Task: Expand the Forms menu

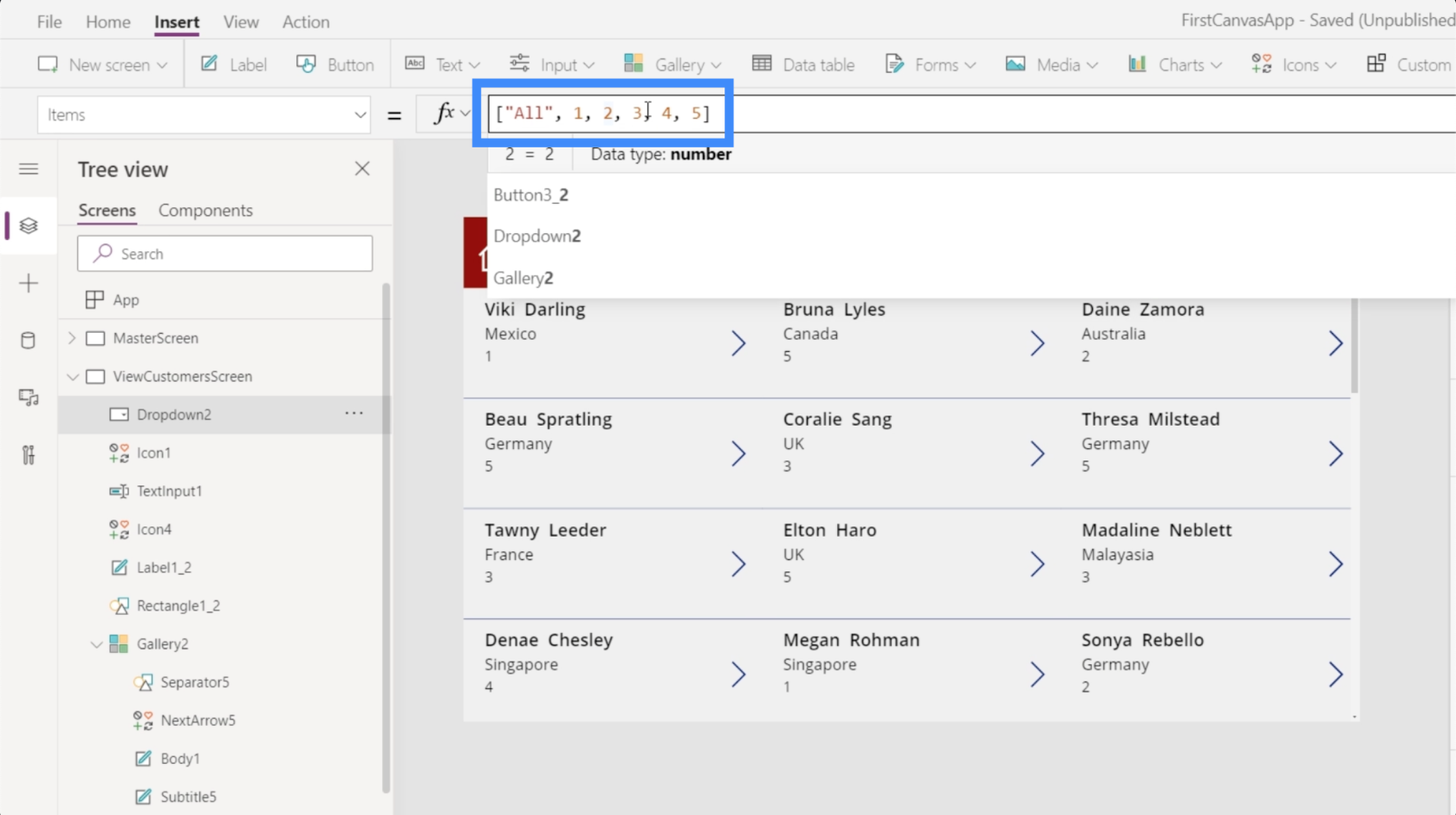Action: coord(930,64)
